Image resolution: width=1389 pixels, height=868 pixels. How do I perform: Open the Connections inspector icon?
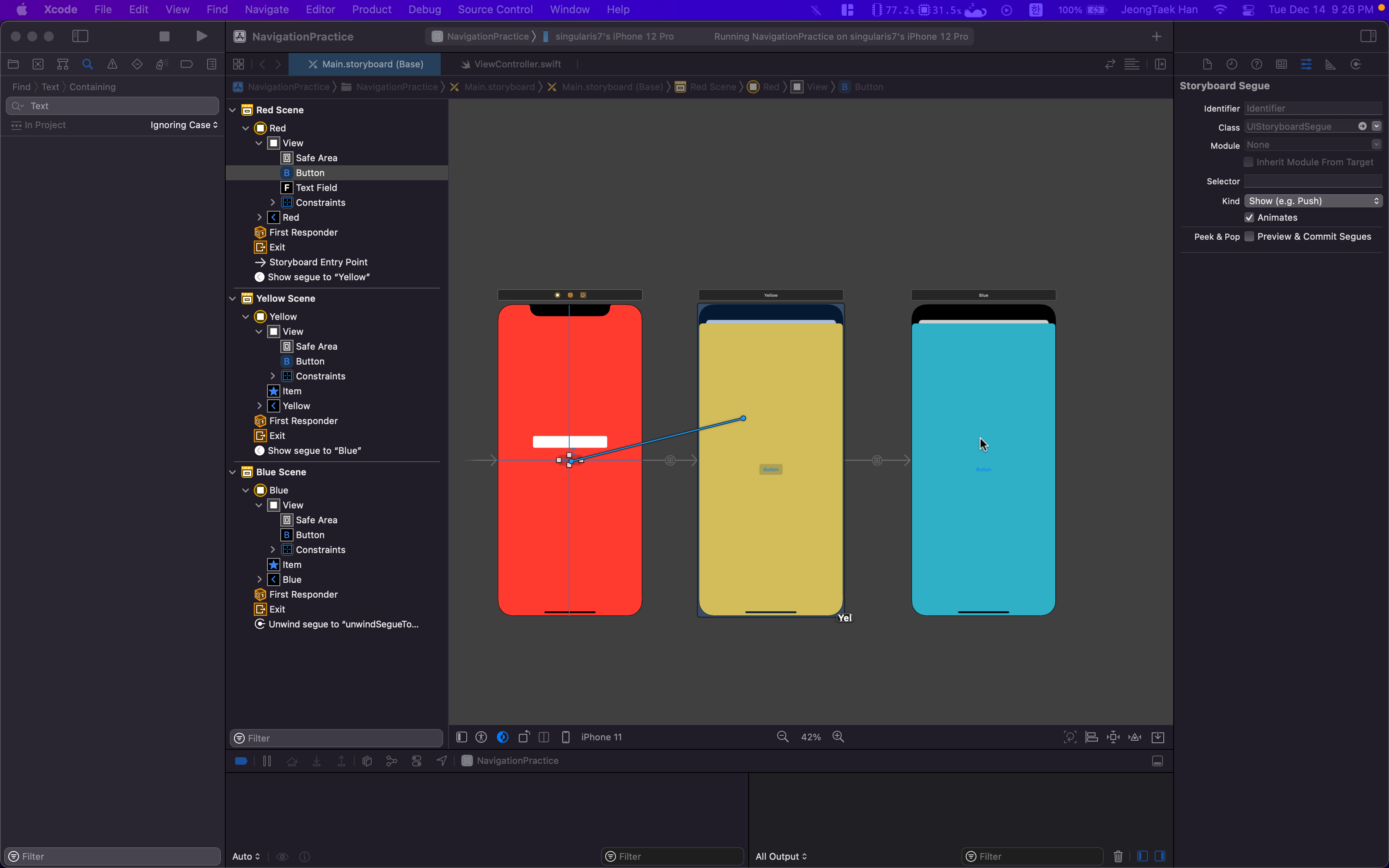pyautogui.click(x=1356, y=64)
